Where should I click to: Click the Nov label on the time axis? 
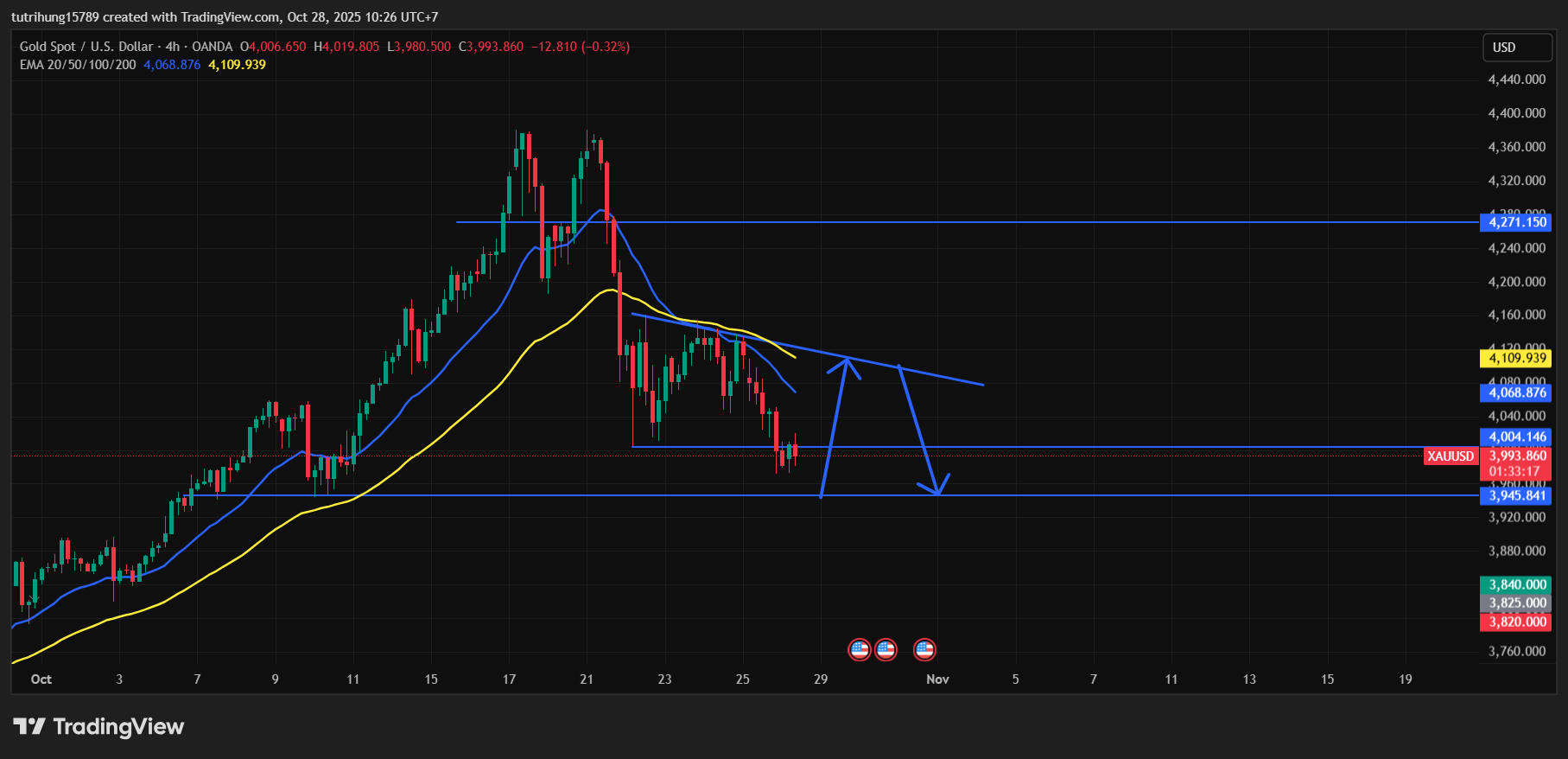[937, 679]
